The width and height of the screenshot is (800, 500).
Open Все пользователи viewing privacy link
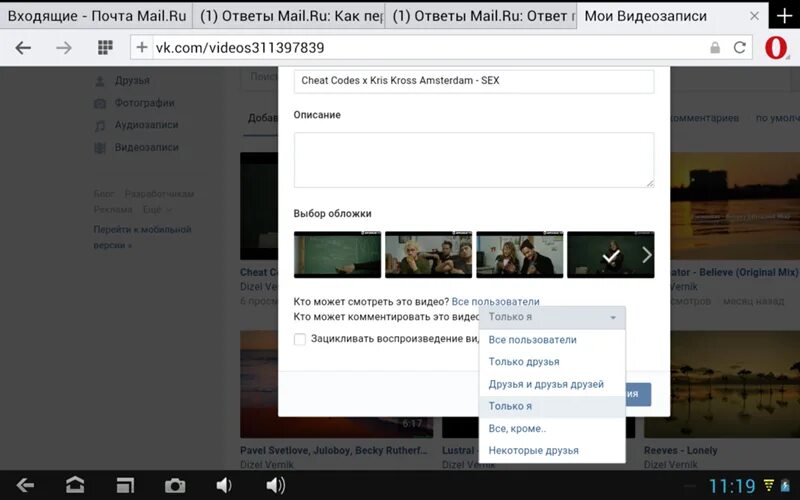click(x=495, y=302)
